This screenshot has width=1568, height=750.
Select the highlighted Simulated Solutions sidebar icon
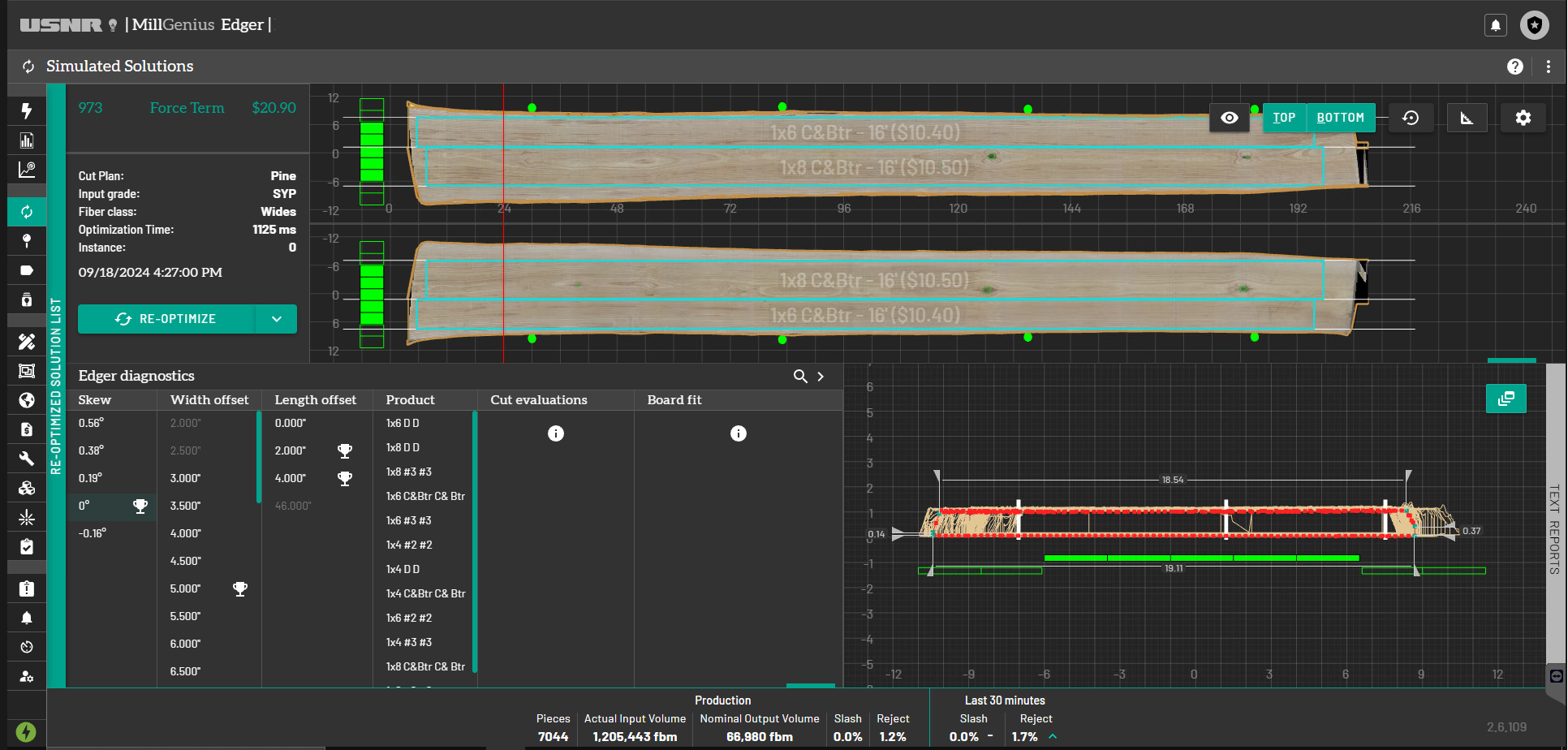(27, 212)
